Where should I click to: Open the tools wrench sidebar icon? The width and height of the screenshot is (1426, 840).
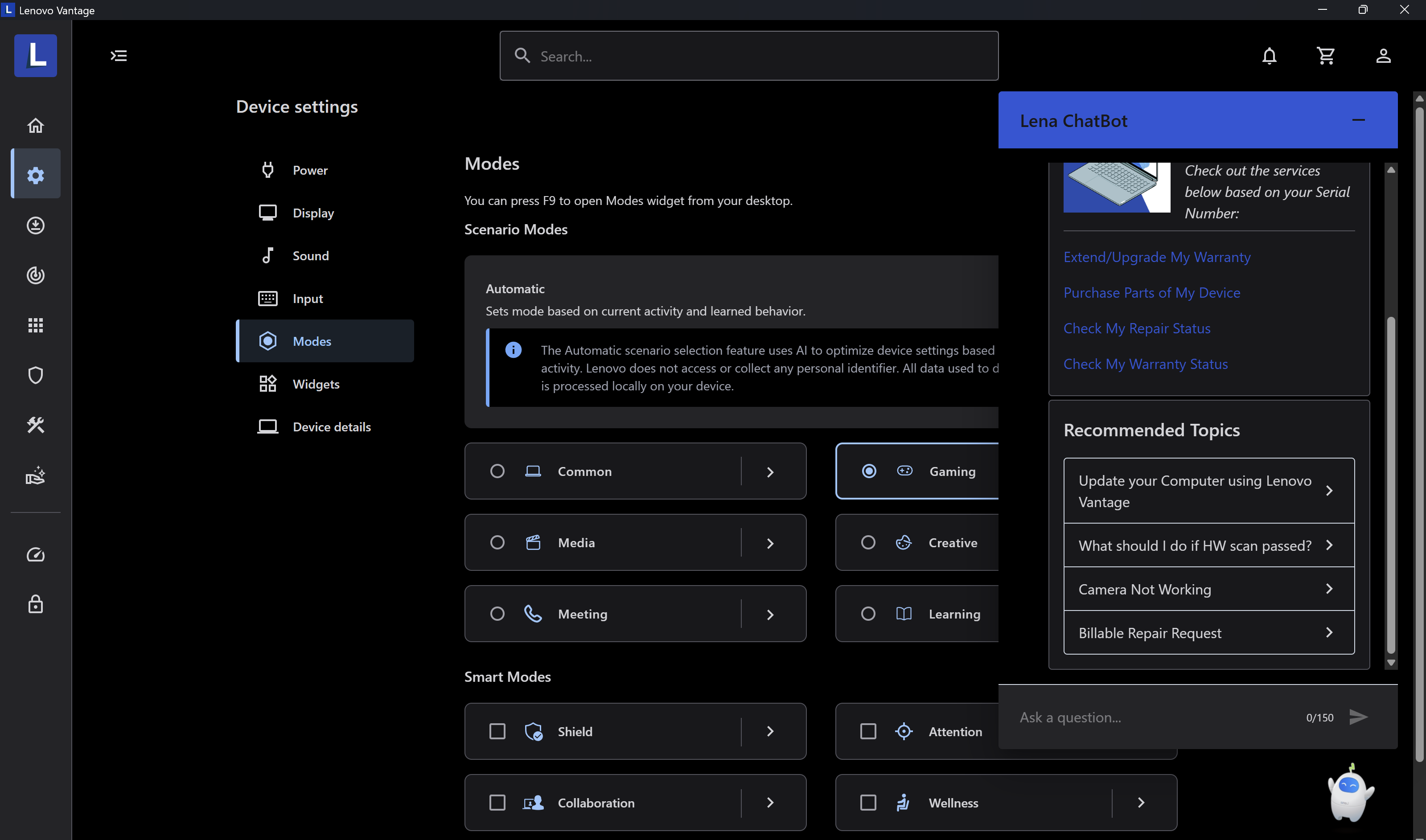coord(36,425)
